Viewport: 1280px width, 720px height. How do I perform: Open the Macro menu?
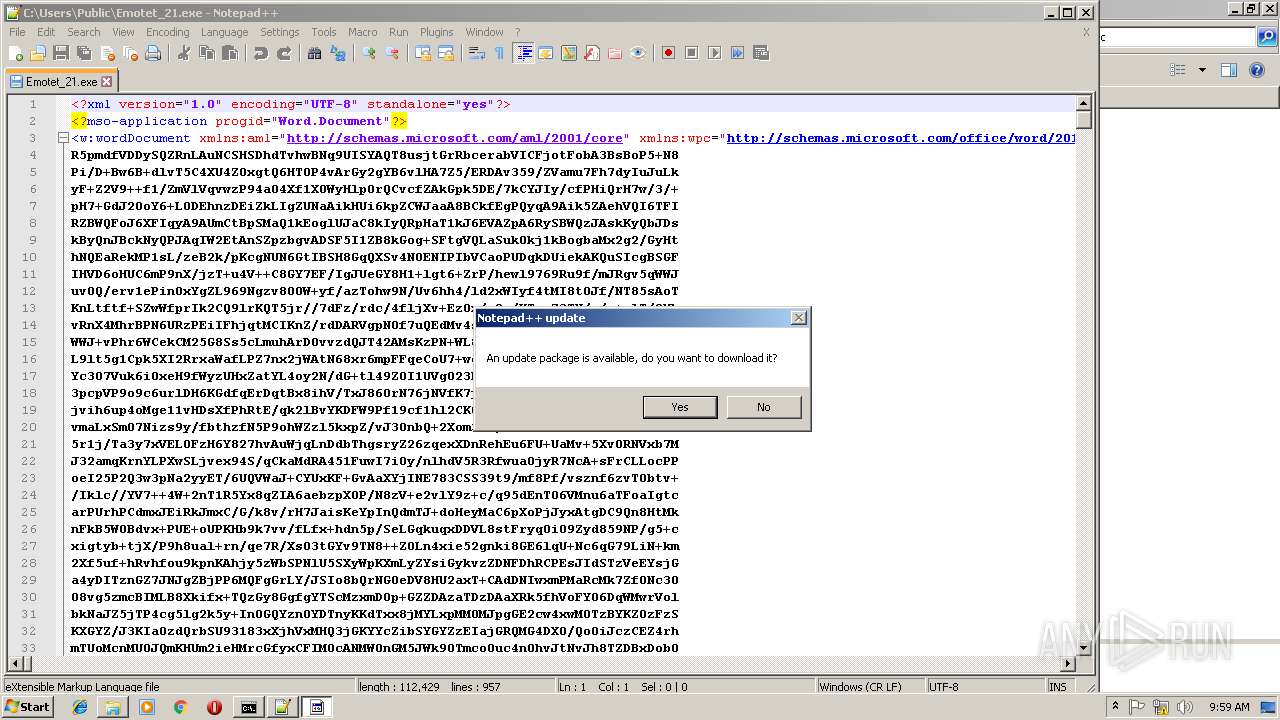363,32
